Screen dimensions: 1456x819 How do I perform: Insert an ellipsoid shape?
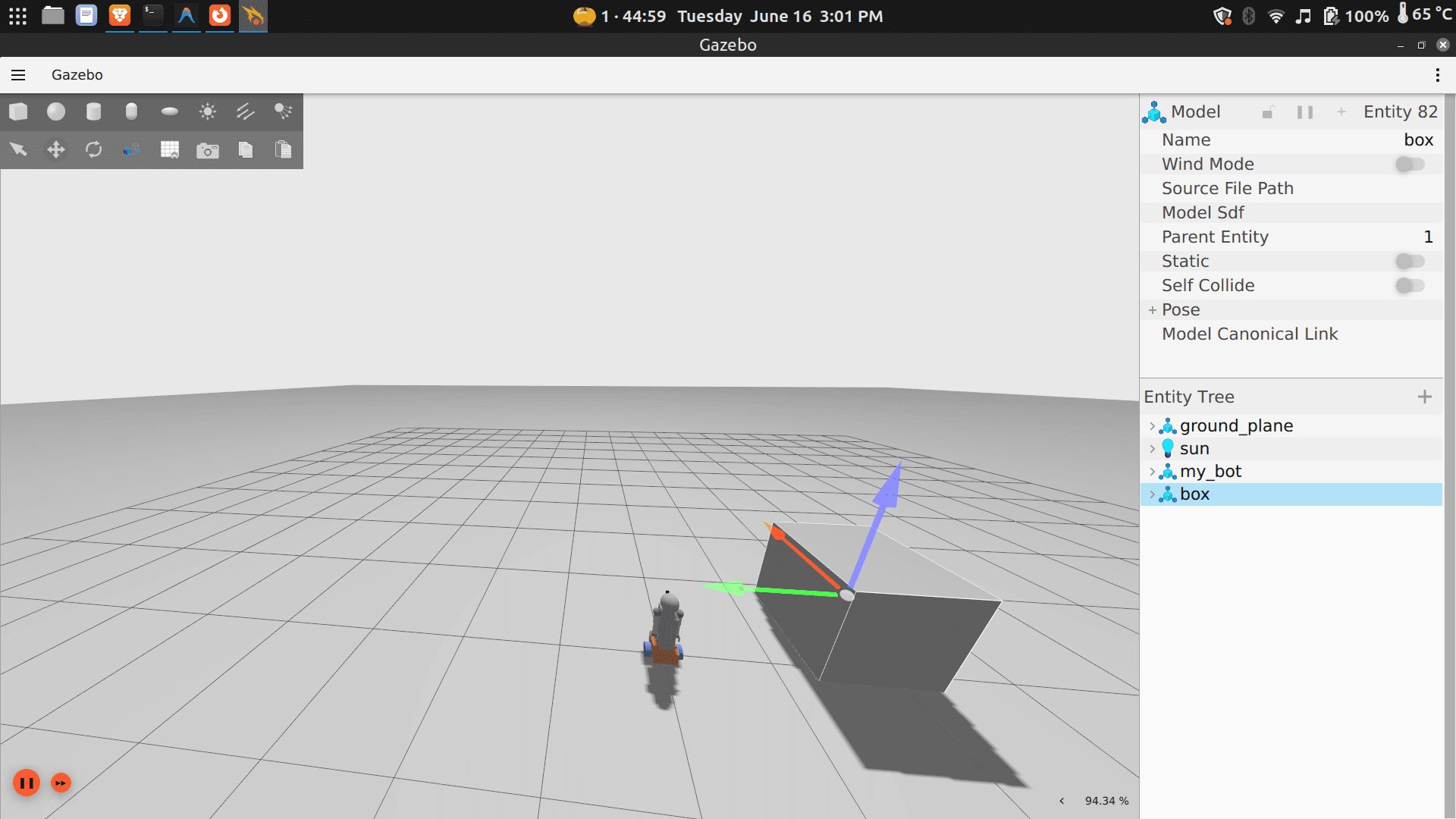click(170, 112)
